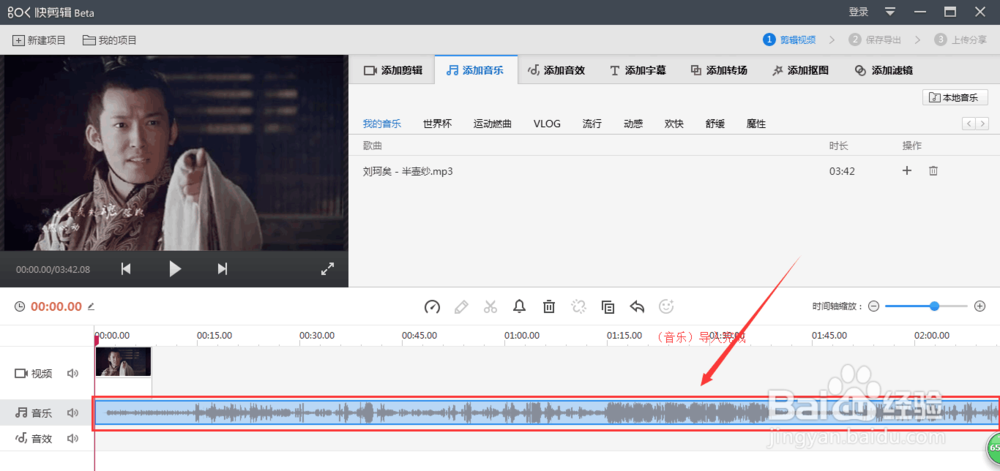This screenshot has width=1000, height=471.
Task: Jump to next frame in preview
Action: 222,269
